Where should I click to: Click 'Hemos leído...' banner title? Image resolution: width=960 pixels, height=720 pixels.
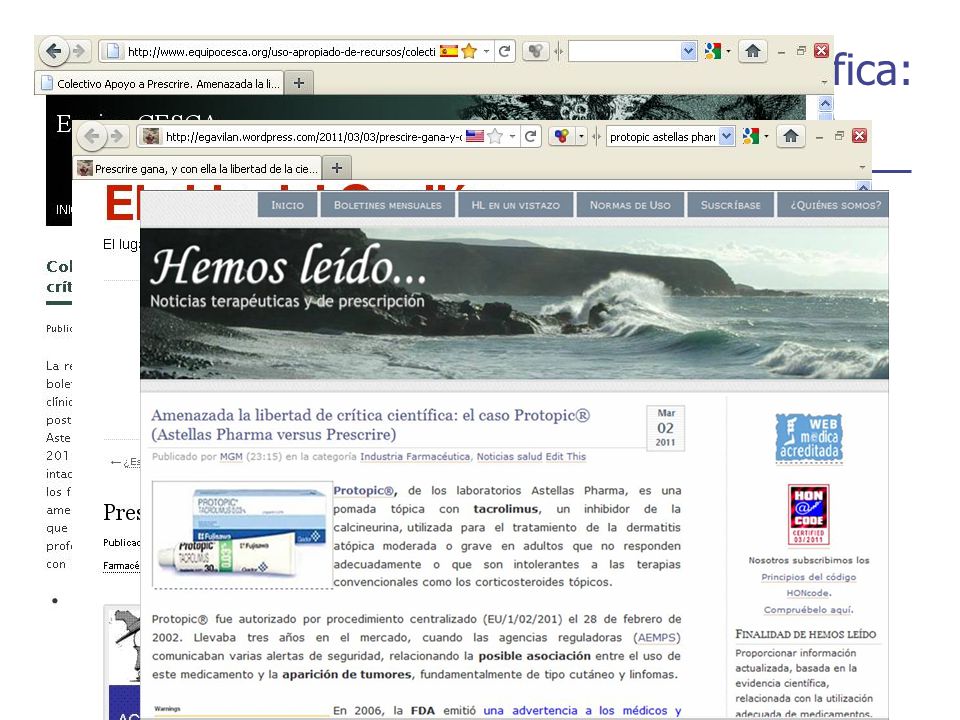pos(289,266)
